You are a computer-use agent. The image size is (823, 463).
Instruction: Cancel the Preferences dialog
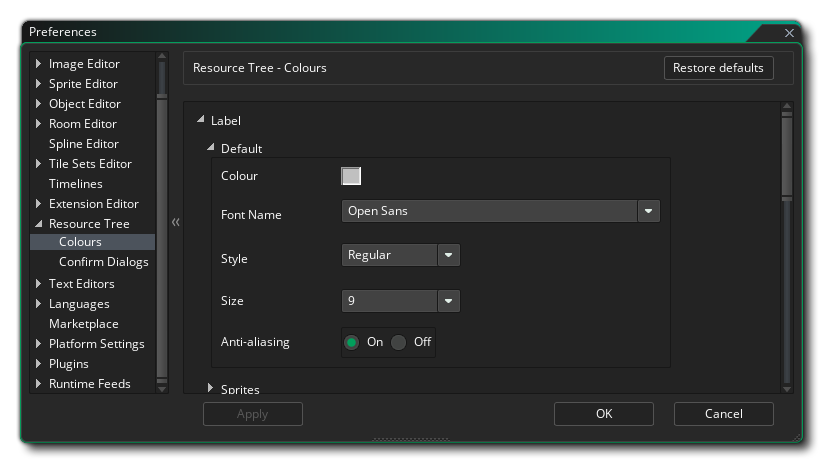coord(723,414)
